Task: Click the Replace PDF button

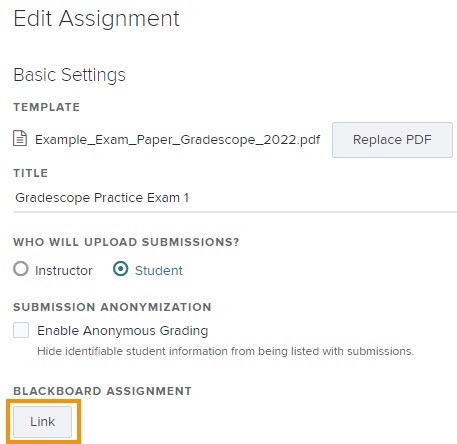Action: point(392,140)
